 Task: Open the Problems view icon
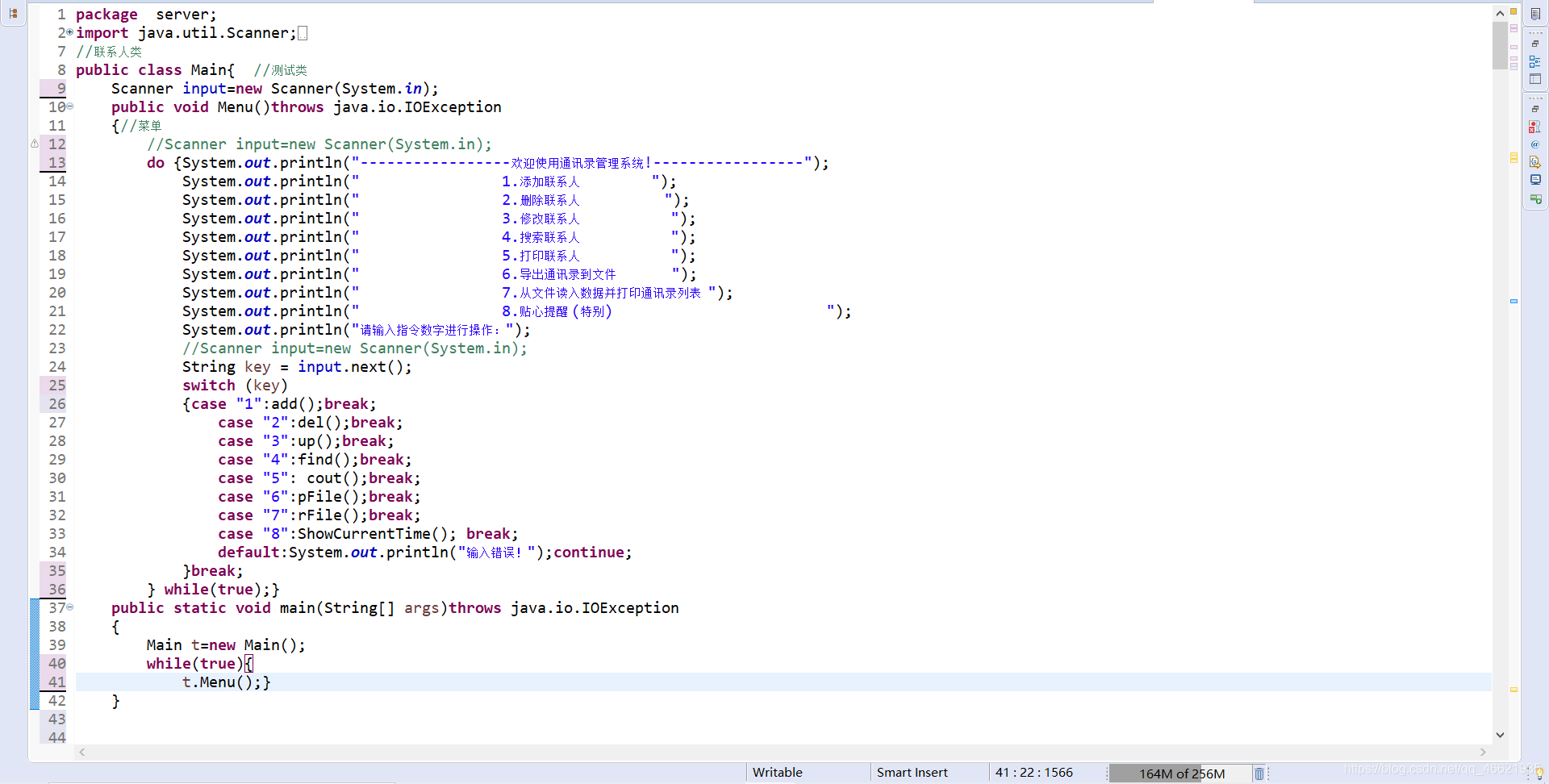point(1535,127)
